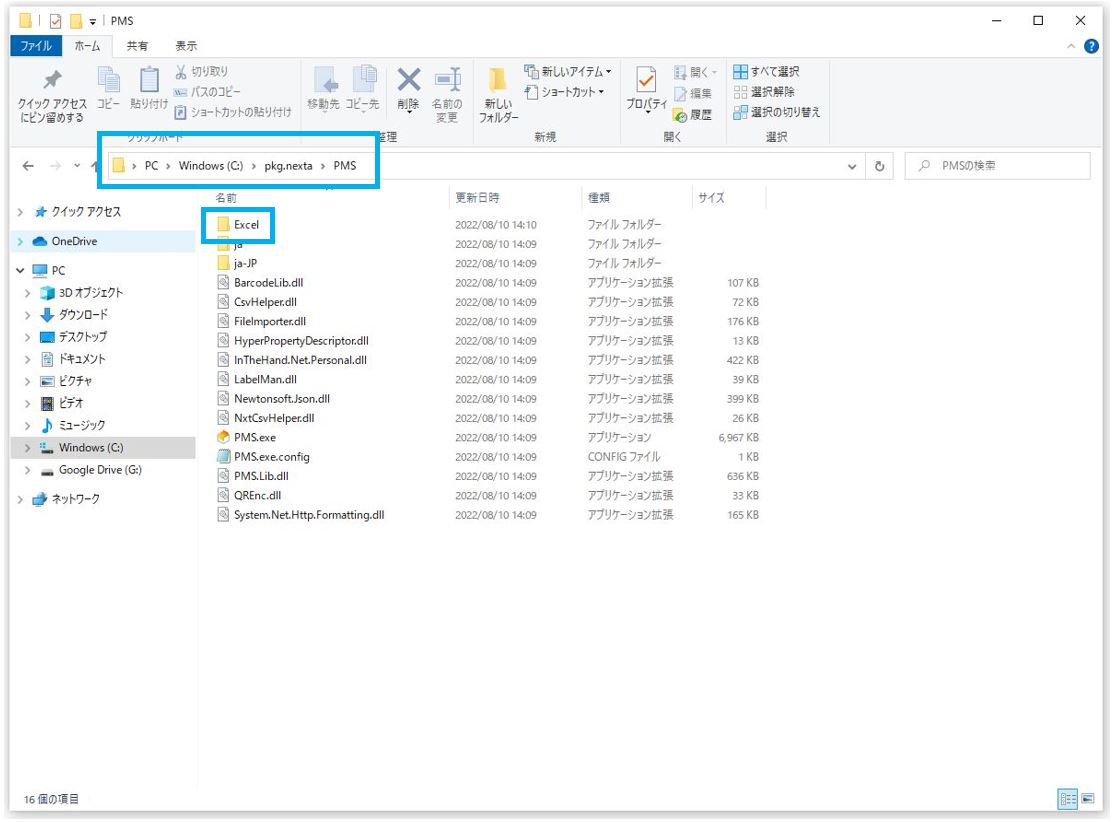The image size is (1113, 822).
Task: Click the Rename icon in ribbon
Action: [447, 82]
